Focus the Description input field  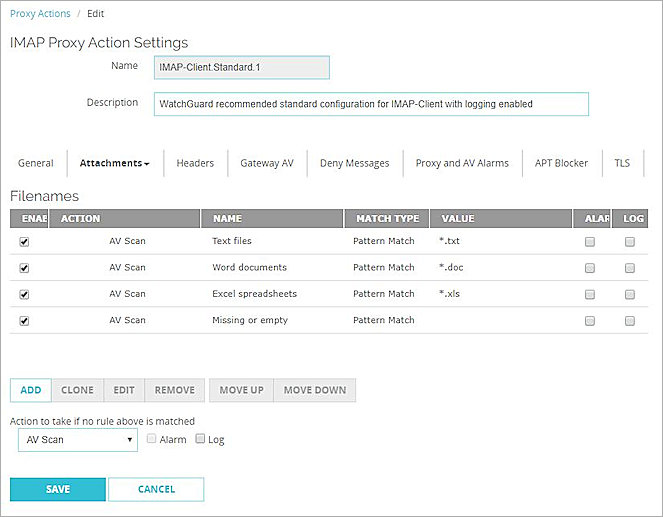point(371,104)
